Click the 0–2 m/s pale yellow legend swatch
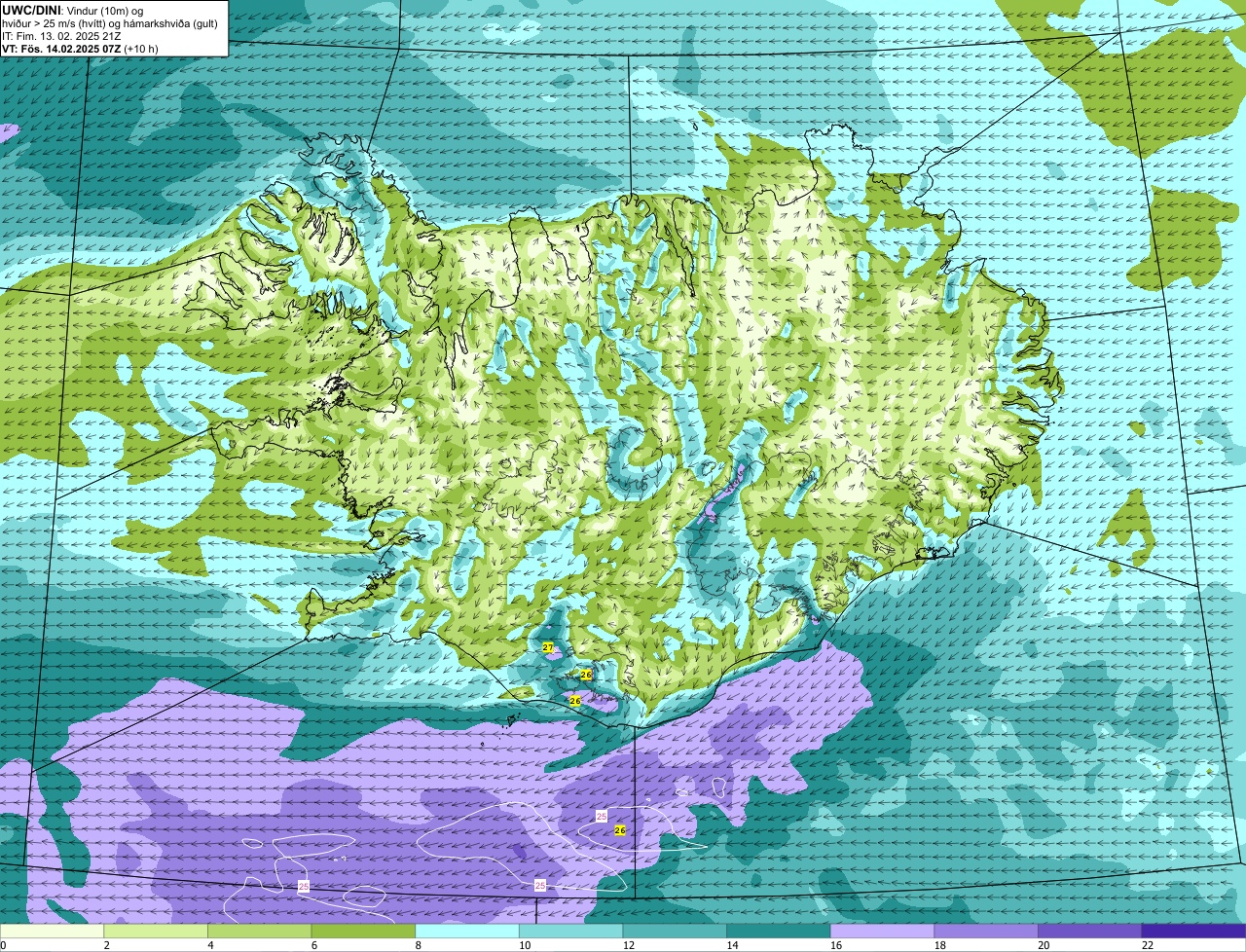1246x952 pixels. (52, 932)
